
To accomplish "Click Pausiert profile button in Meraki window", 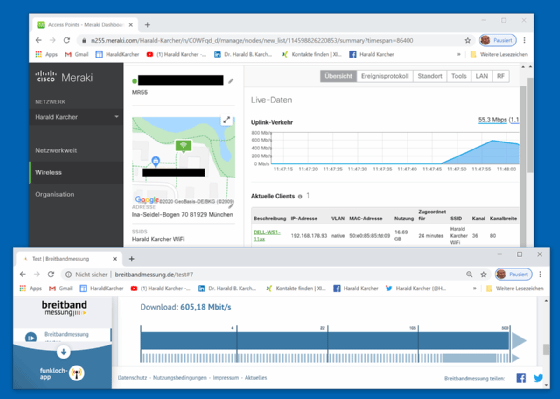I will pos(498,40).
